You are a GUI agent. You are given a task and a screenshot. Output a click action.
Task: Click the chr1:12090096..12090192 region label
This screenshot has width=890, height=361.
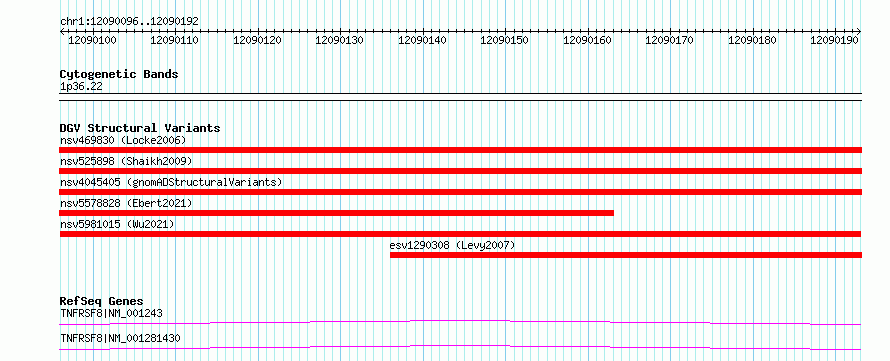129,21
